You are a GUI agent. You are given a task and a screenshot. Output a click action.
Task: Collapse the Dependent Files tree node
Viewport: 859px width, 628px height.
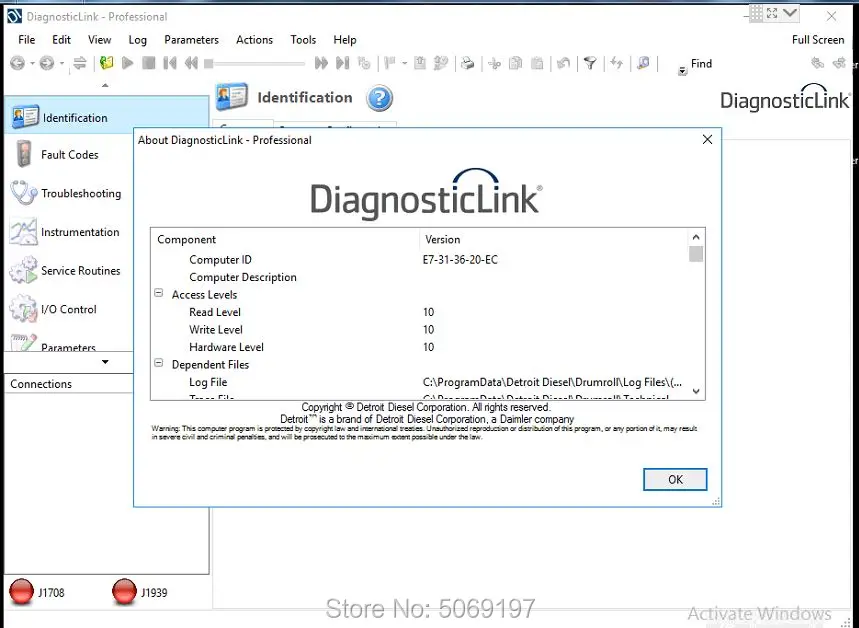pos(158,363)
